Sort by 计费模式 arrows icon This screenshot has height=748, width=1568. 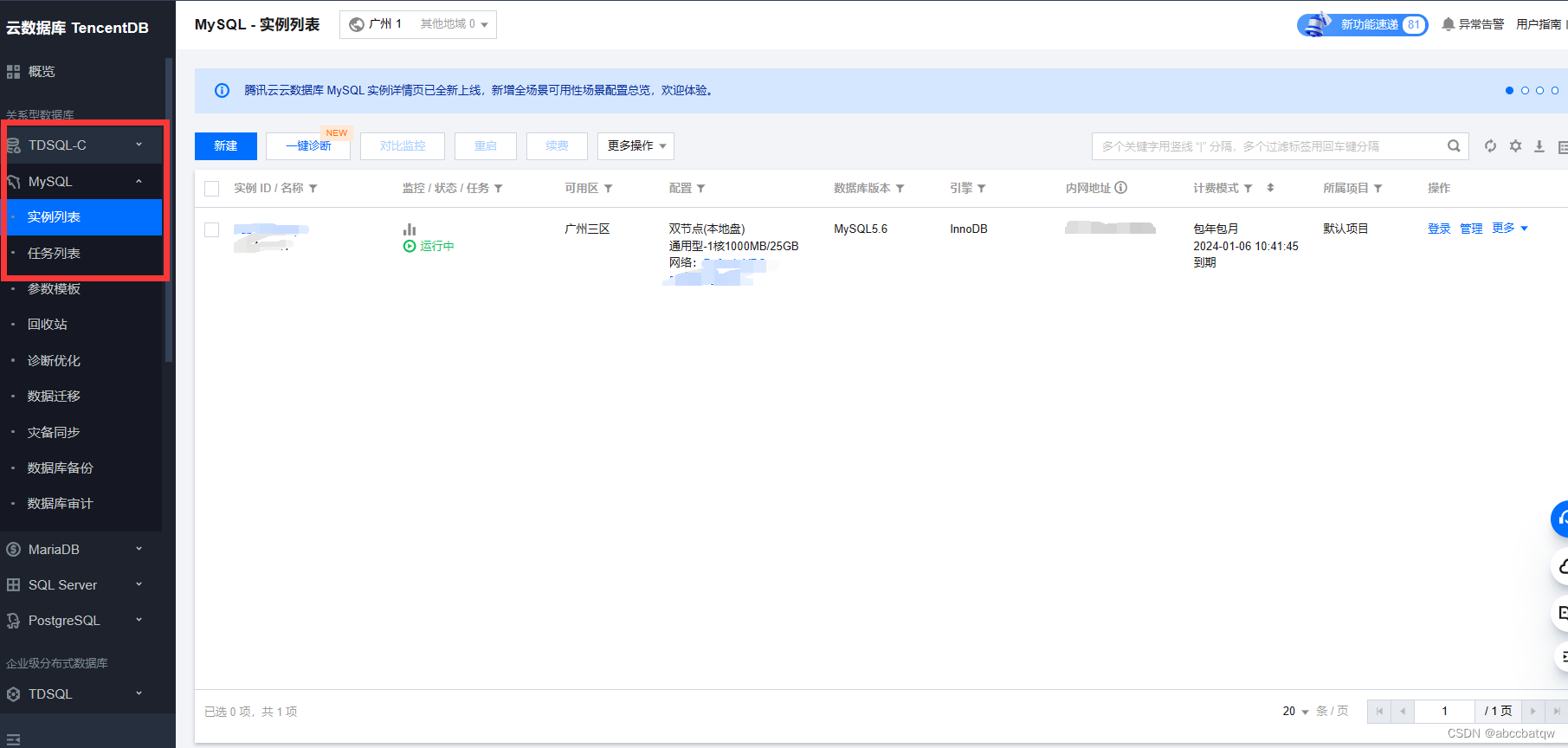point(1270,188)
